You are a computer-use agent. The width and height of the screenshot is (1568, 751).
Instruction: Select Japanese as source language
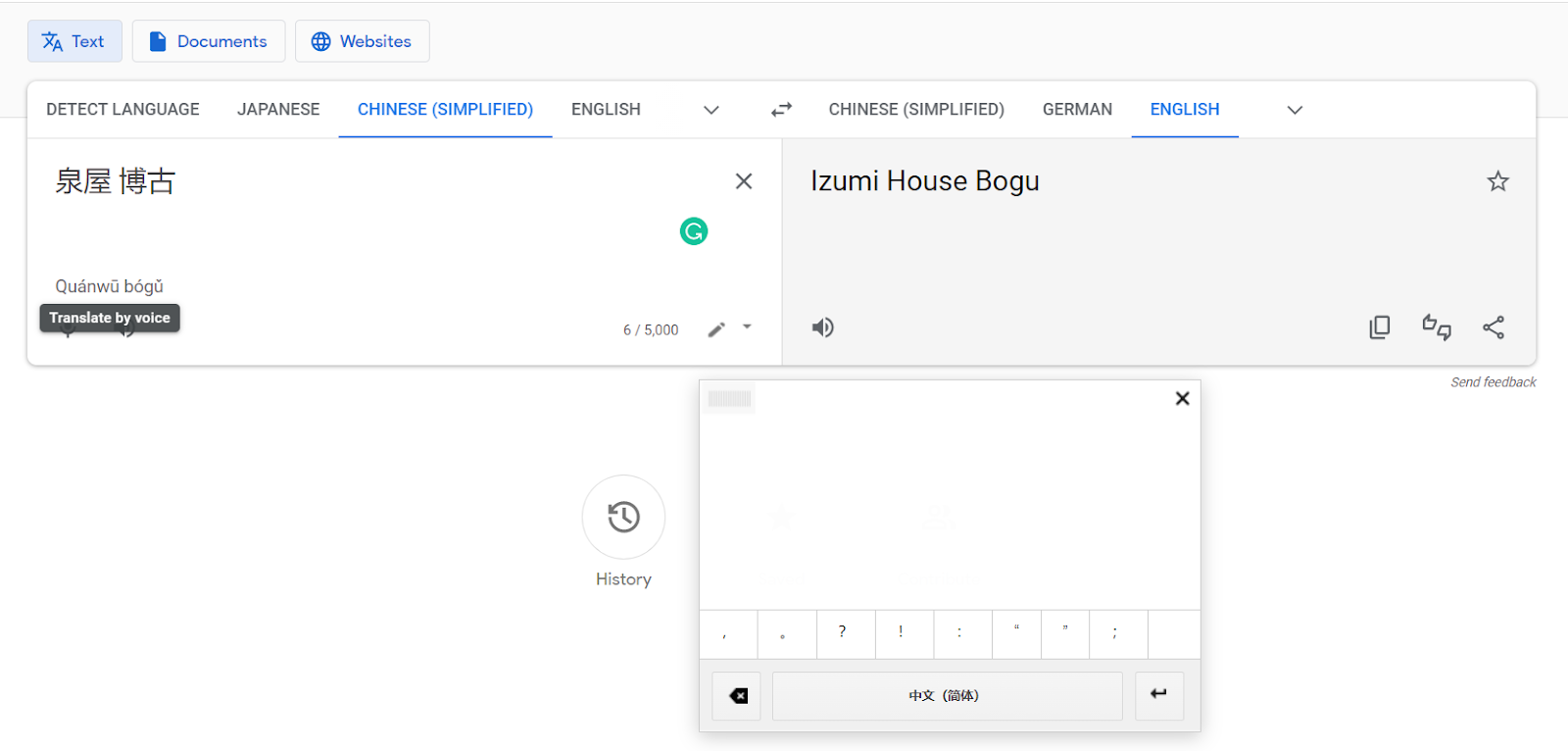coord(278,109)
